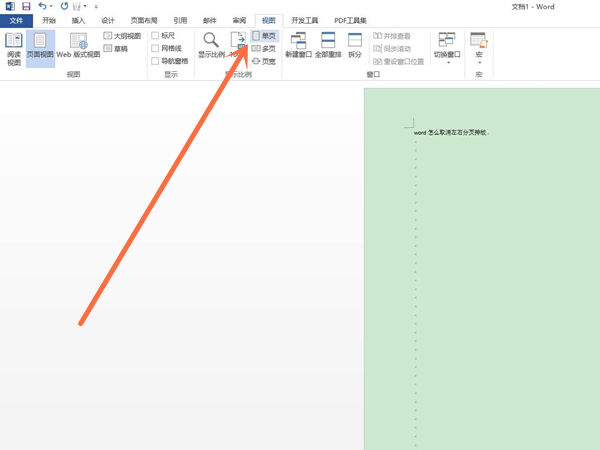
Task: Undo the last action
Action: 42,6
